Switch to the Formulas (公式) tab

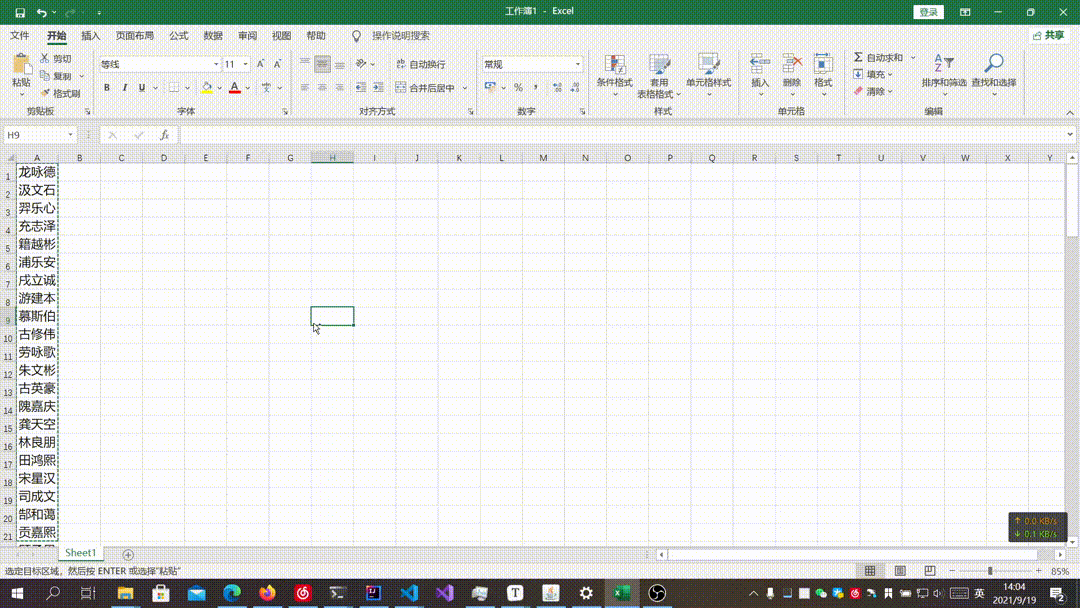(178, 36)
